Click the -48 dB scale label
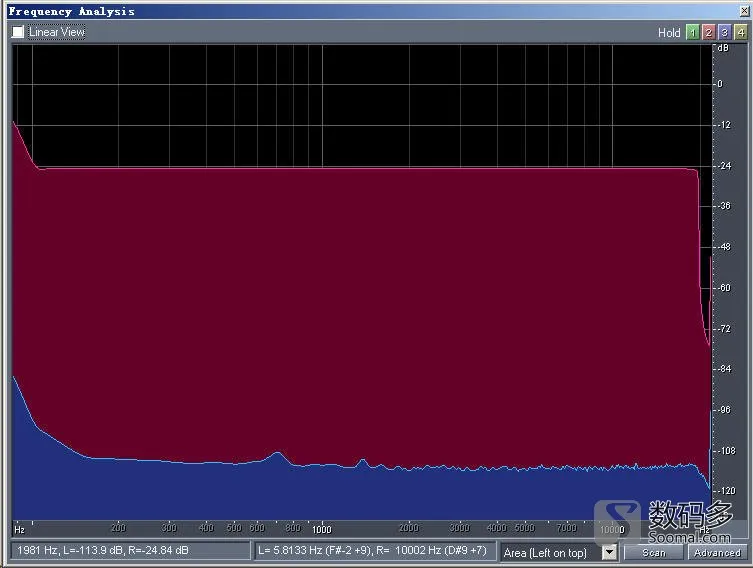Screen dimensions: 753x568 point(724,247)
